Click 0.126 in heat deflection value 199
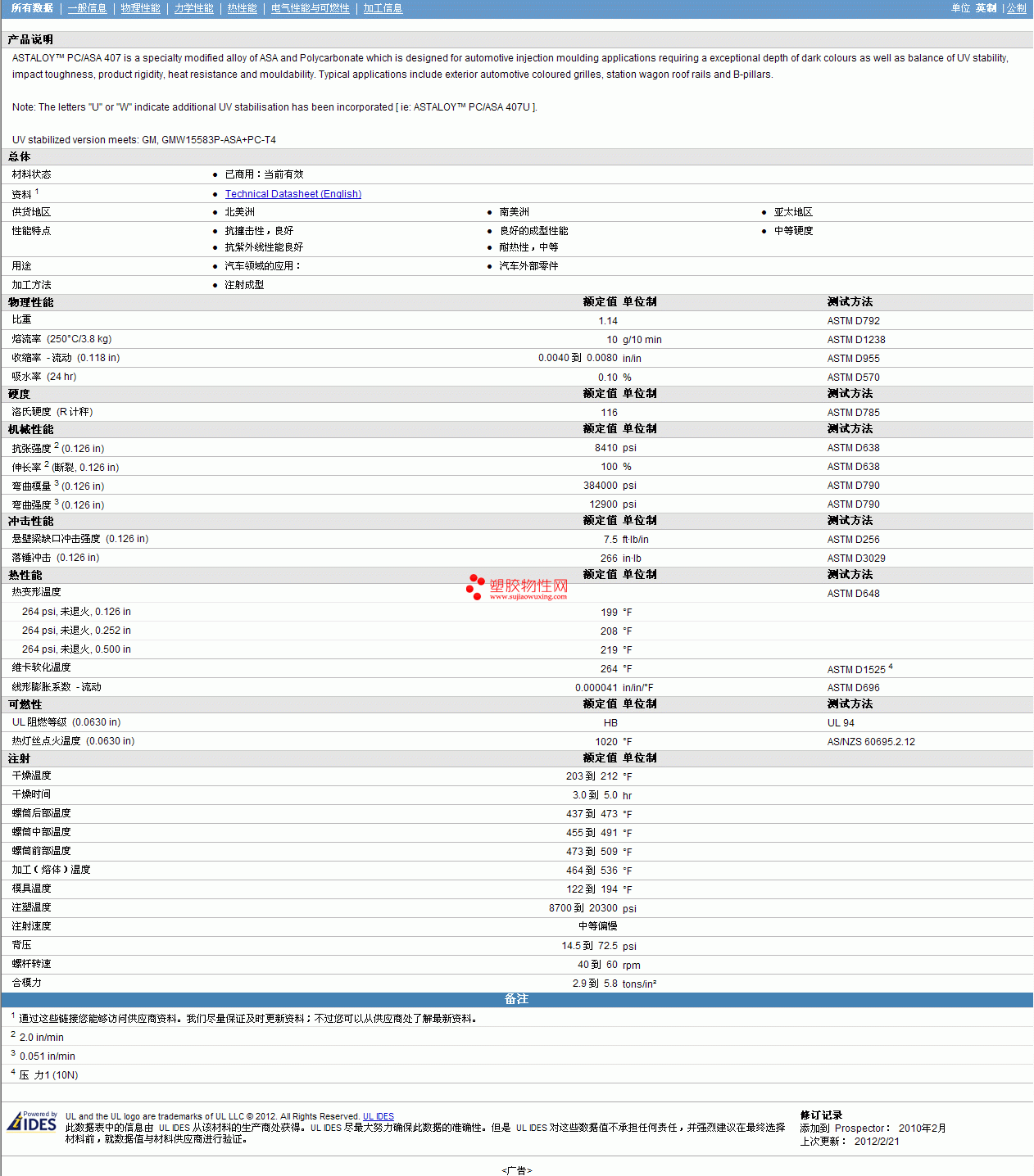The height and width of the screenshot is (1176, 1034). [609, 613]
